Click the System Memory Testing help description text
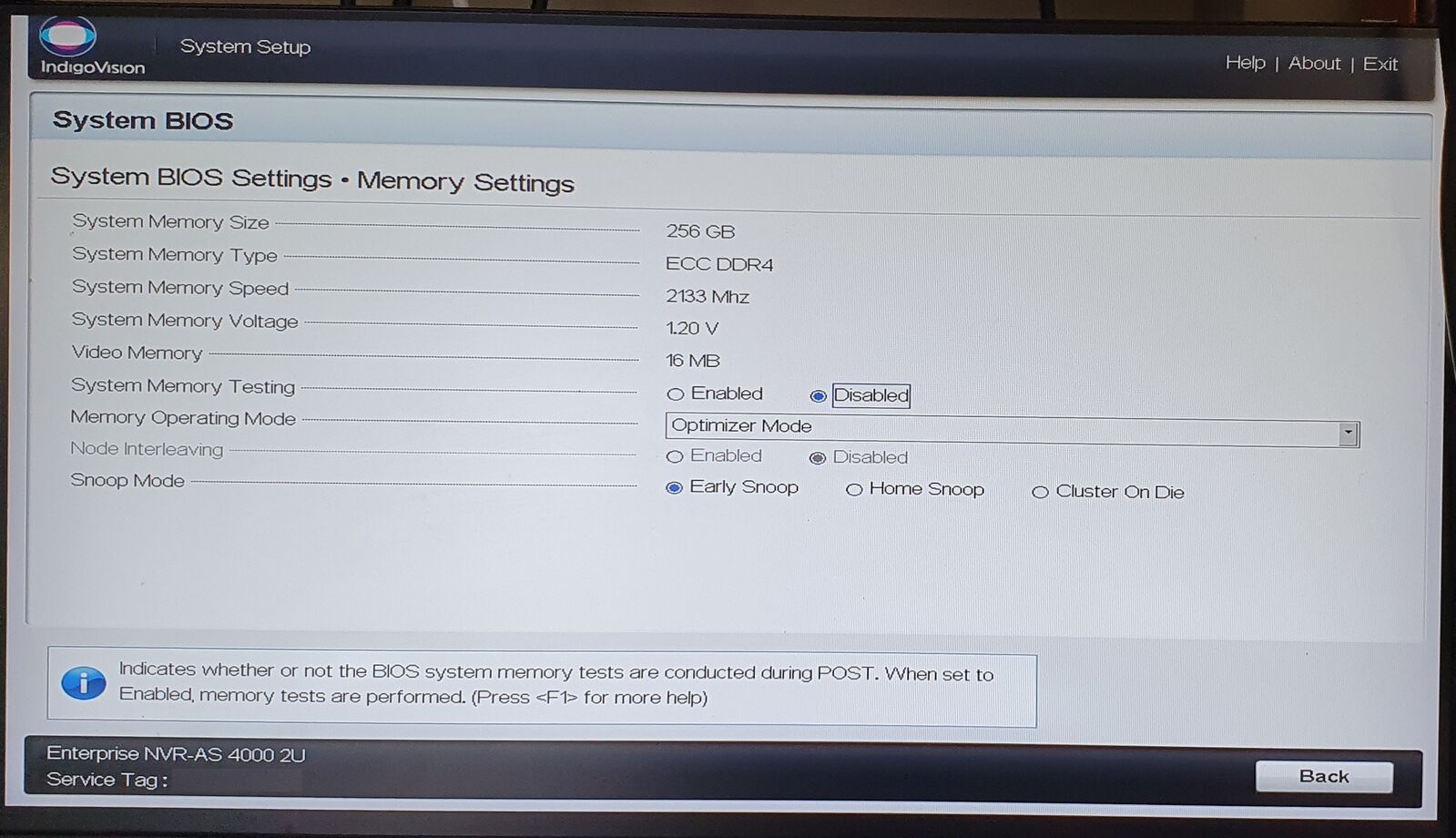1456x838 pixels. pyautogui.click(x=556, y=684)
